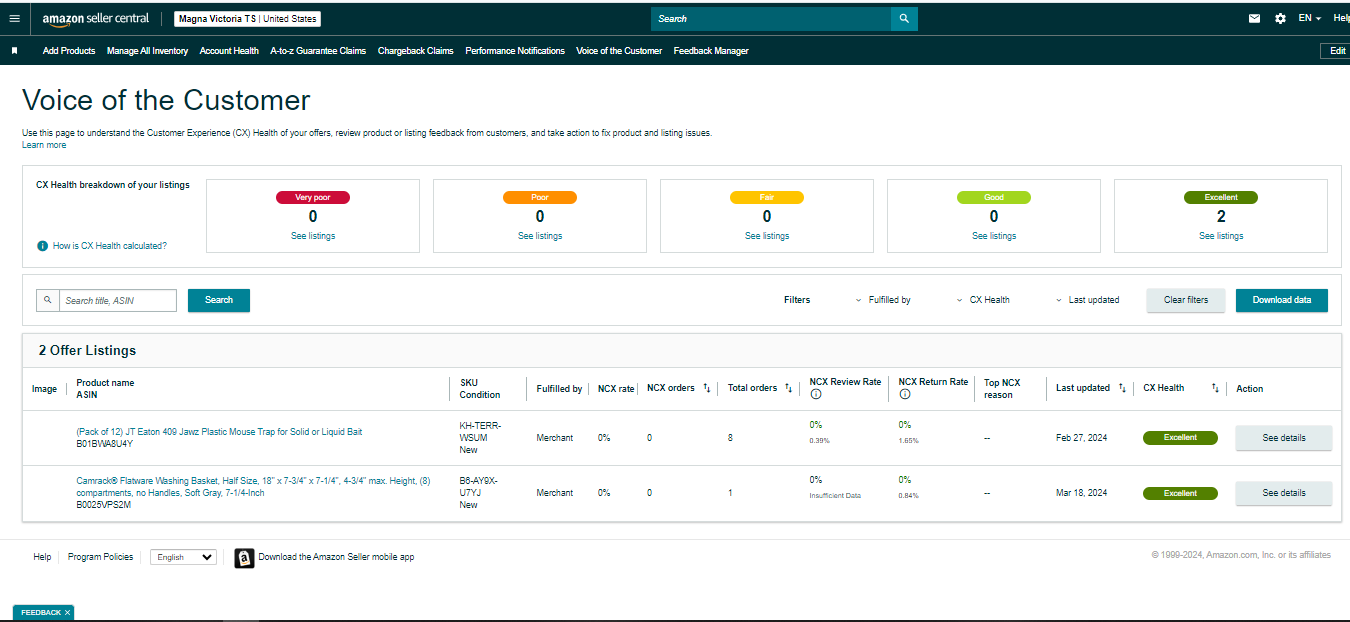Open Chargeback Claims
This screenshot has height=622, width=1350.
(x=415, y=51)
